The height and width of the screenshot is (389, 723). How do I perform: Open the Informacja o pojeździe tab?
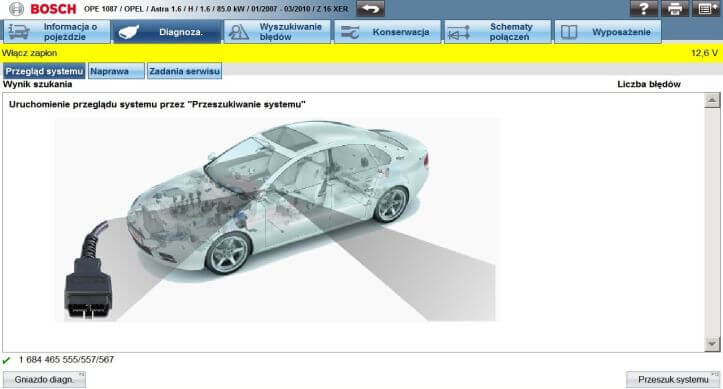(x=57, y=32)
